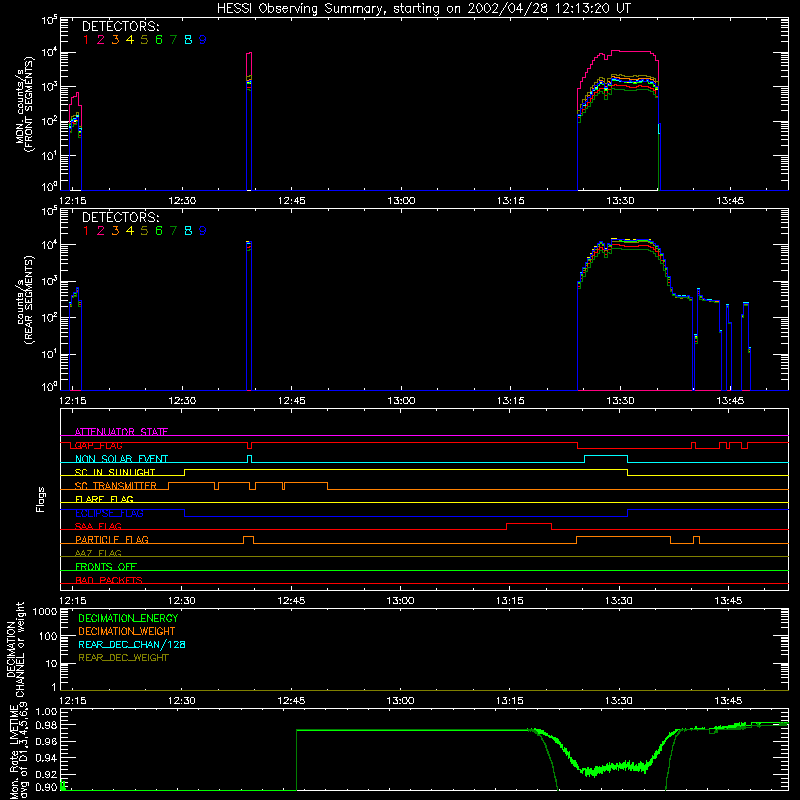800x800 pixels.
Task: Click detector 6 legend number in rear segments panel
Action: (x=159, y=231)
